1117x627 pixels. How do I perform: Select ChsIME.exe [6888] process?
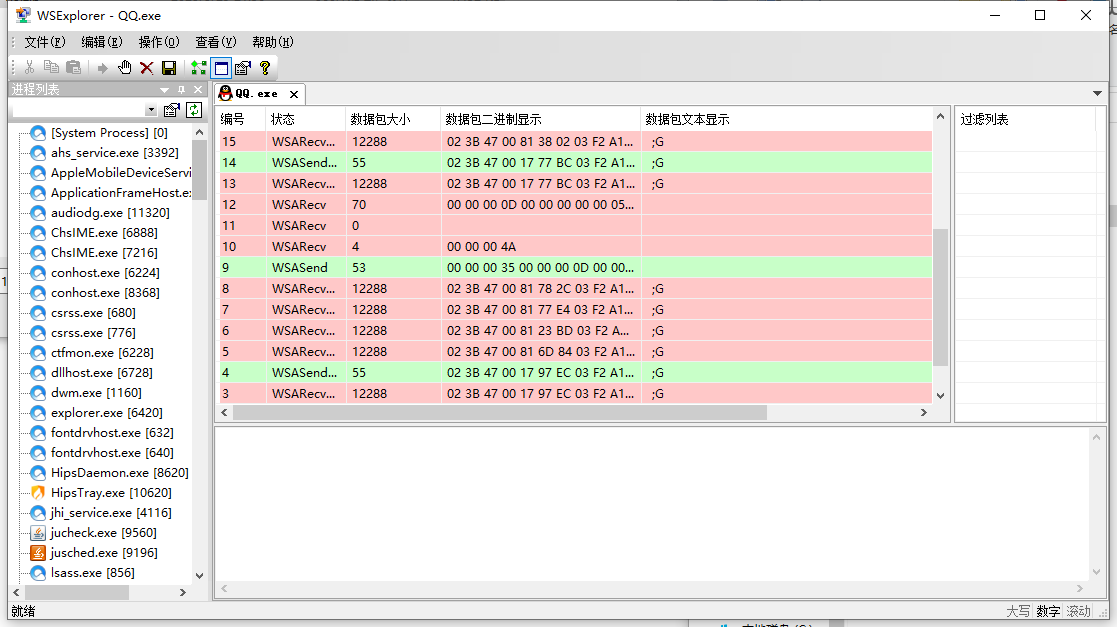(x=104, y=232)
